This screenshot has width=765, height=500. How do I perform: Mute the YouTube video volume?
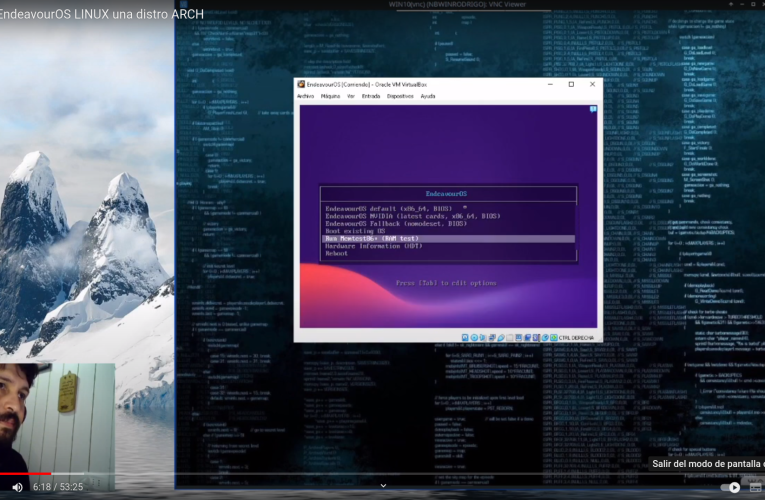[x=18, y=487]
